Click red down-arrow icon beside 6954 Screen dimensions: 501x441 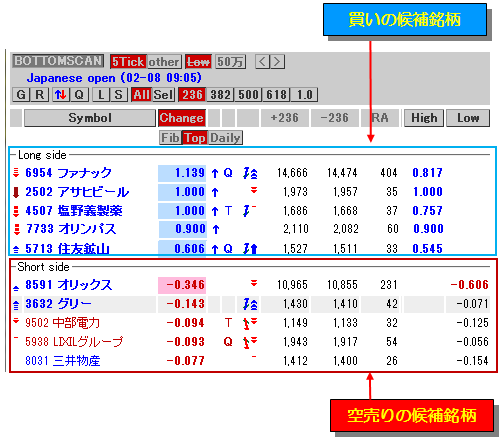tap(16, 173)
